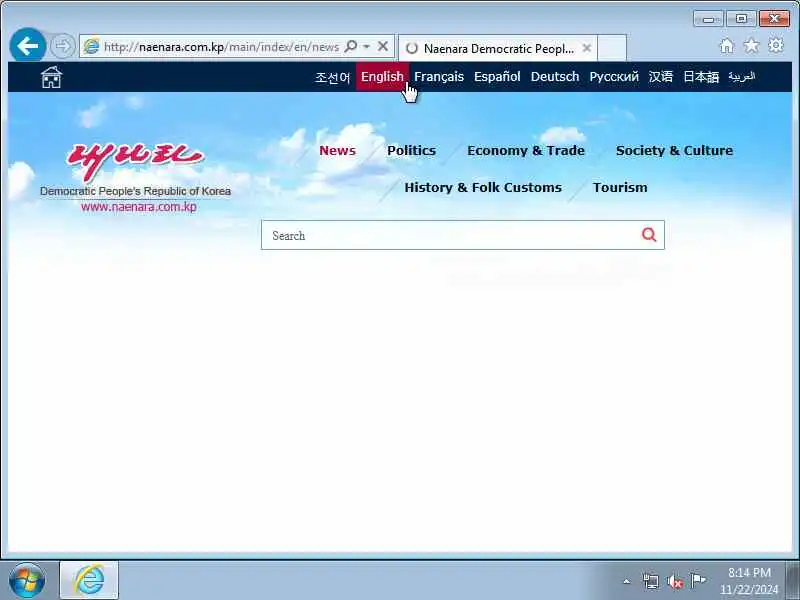This screenshot has width=800, height=600.
Task: Click the Show desktop strip by the clock
Action: tap(793, 581)
